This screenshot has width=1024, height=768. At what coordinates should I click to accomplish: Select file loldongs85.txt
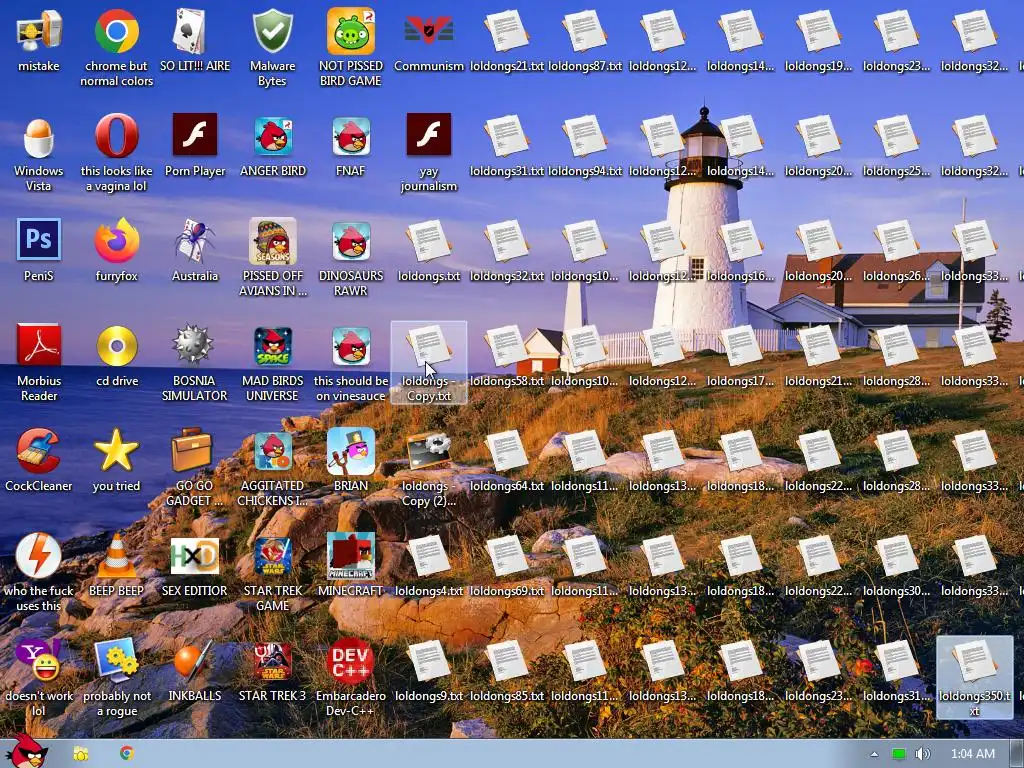[x=507, y=661]
